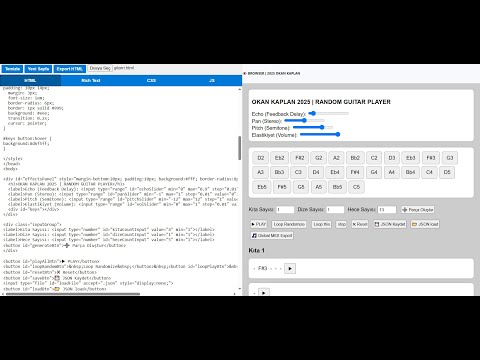Choose a file with Dosya Seç
Screen dimensions: 480x360
click(100, 68)
